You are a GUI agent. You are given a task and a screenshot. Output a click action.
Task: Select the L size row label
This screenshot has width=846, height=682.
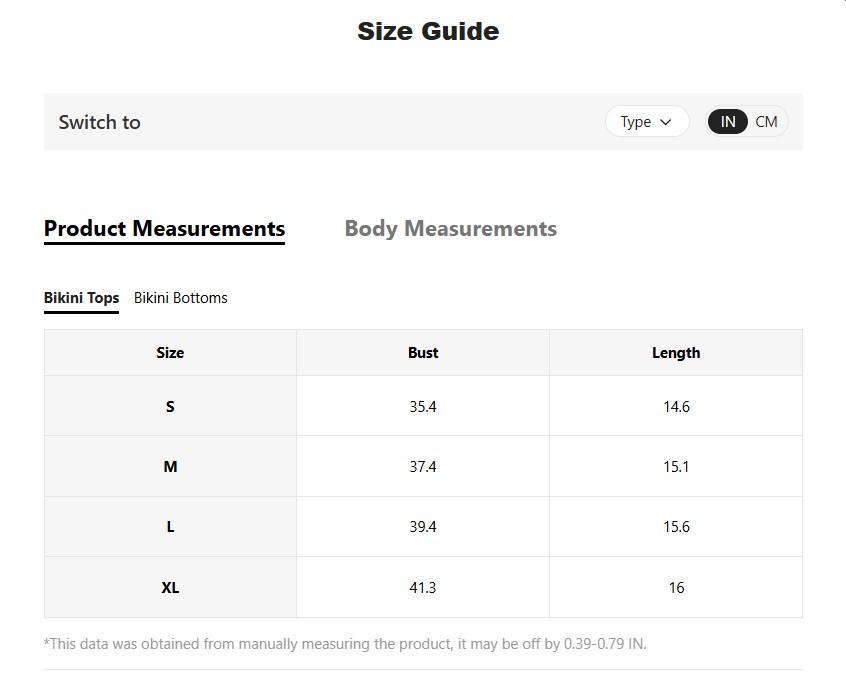pos(170,527)
